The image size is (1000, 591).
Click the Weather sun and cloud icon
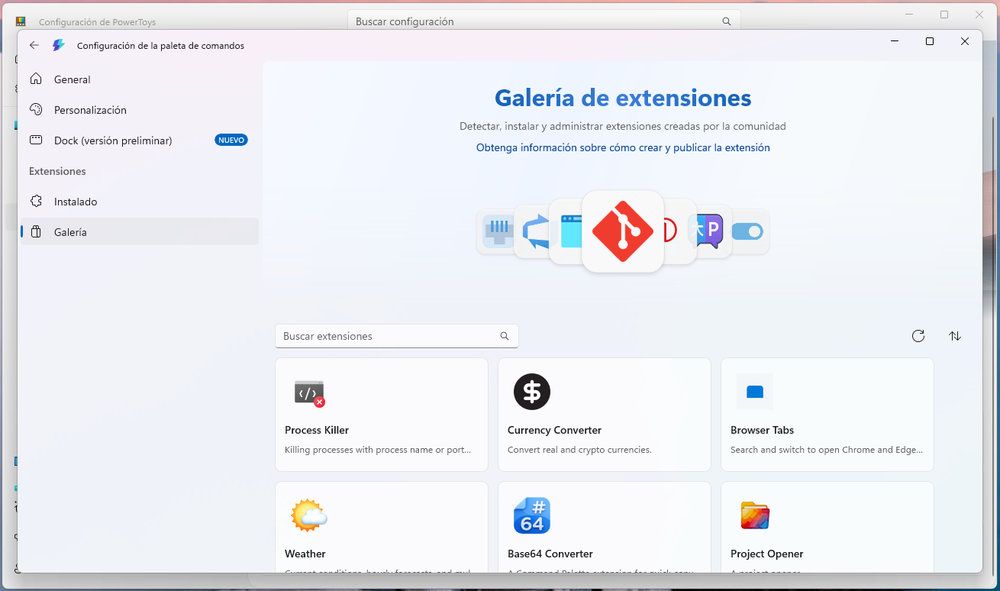coord(309,515)
